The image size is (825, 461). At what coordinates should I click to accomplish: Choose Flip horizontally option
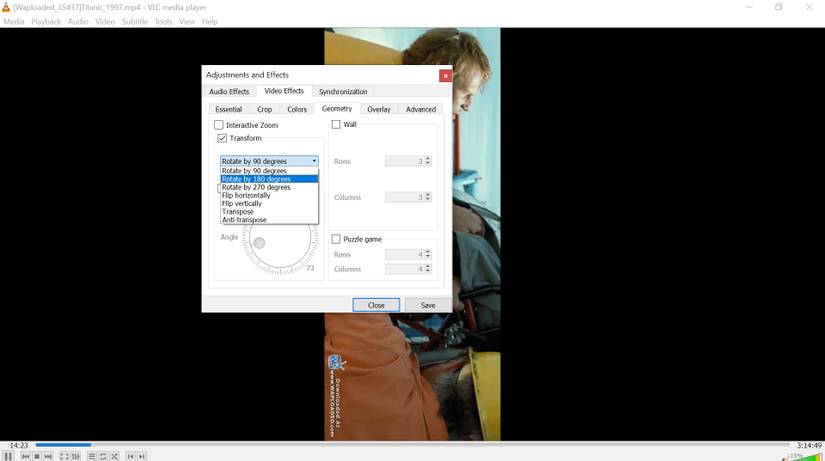[269, 195]
